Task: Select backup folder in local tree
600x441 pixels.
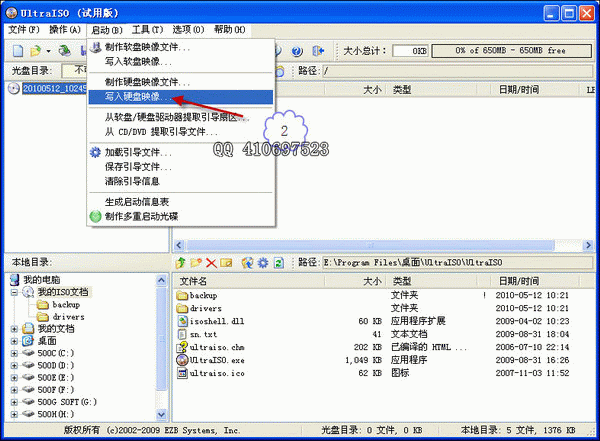Action: coord(66,305)
